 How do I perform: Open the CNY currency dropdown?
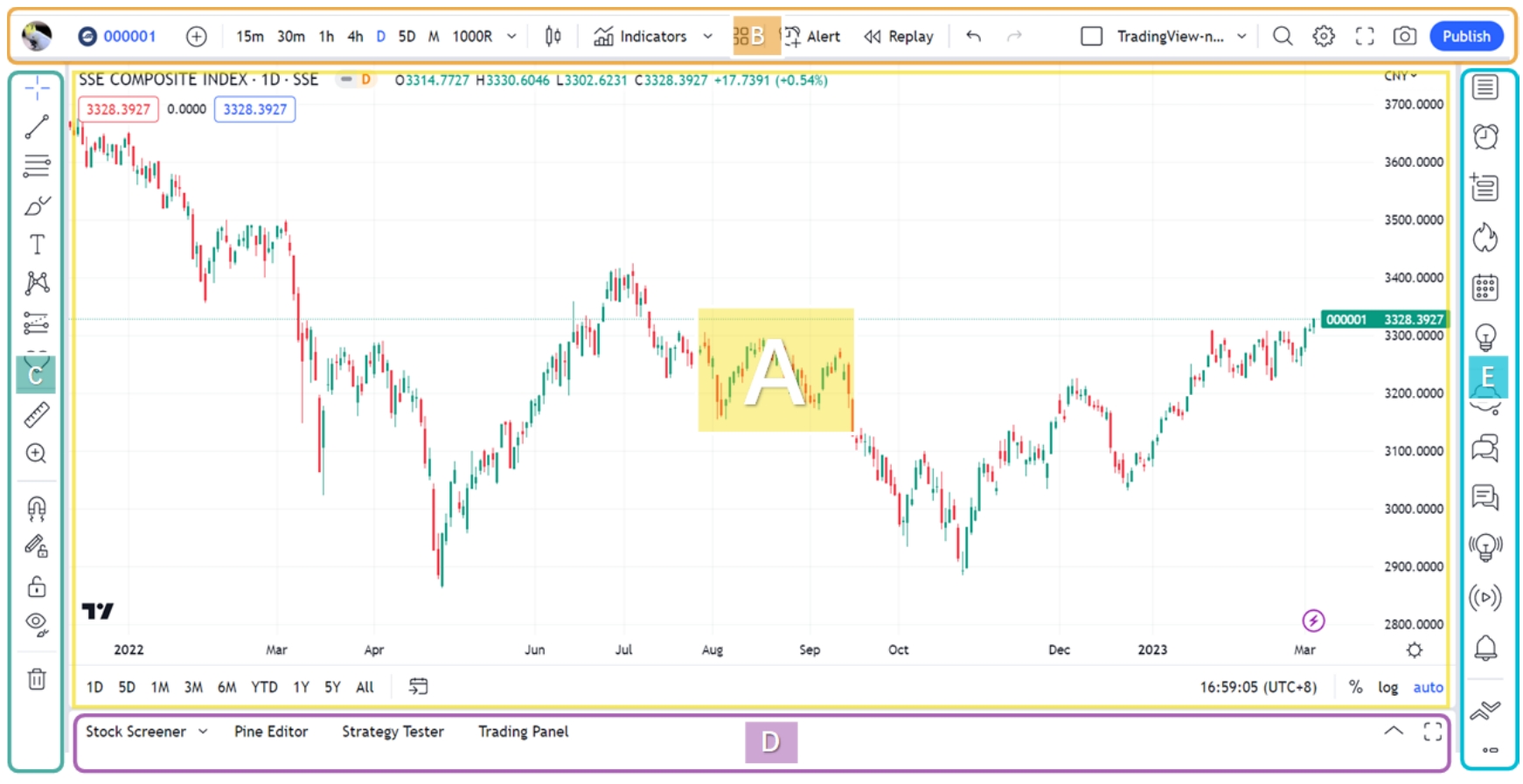pos(1401,76)
